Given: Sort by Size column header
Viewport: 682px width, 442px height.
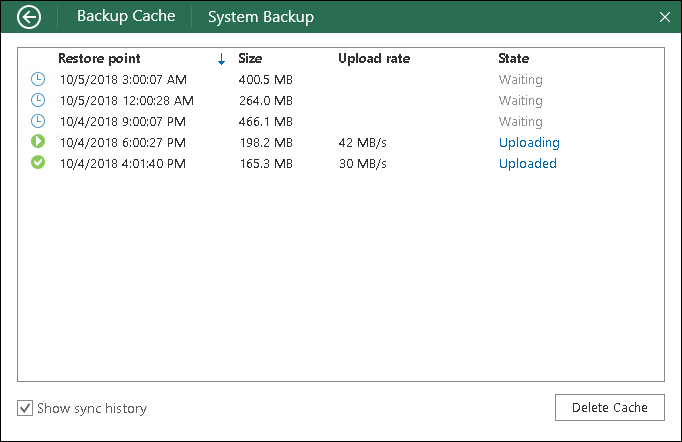Looking at the screenshot, I should click(x=250, y=58).
